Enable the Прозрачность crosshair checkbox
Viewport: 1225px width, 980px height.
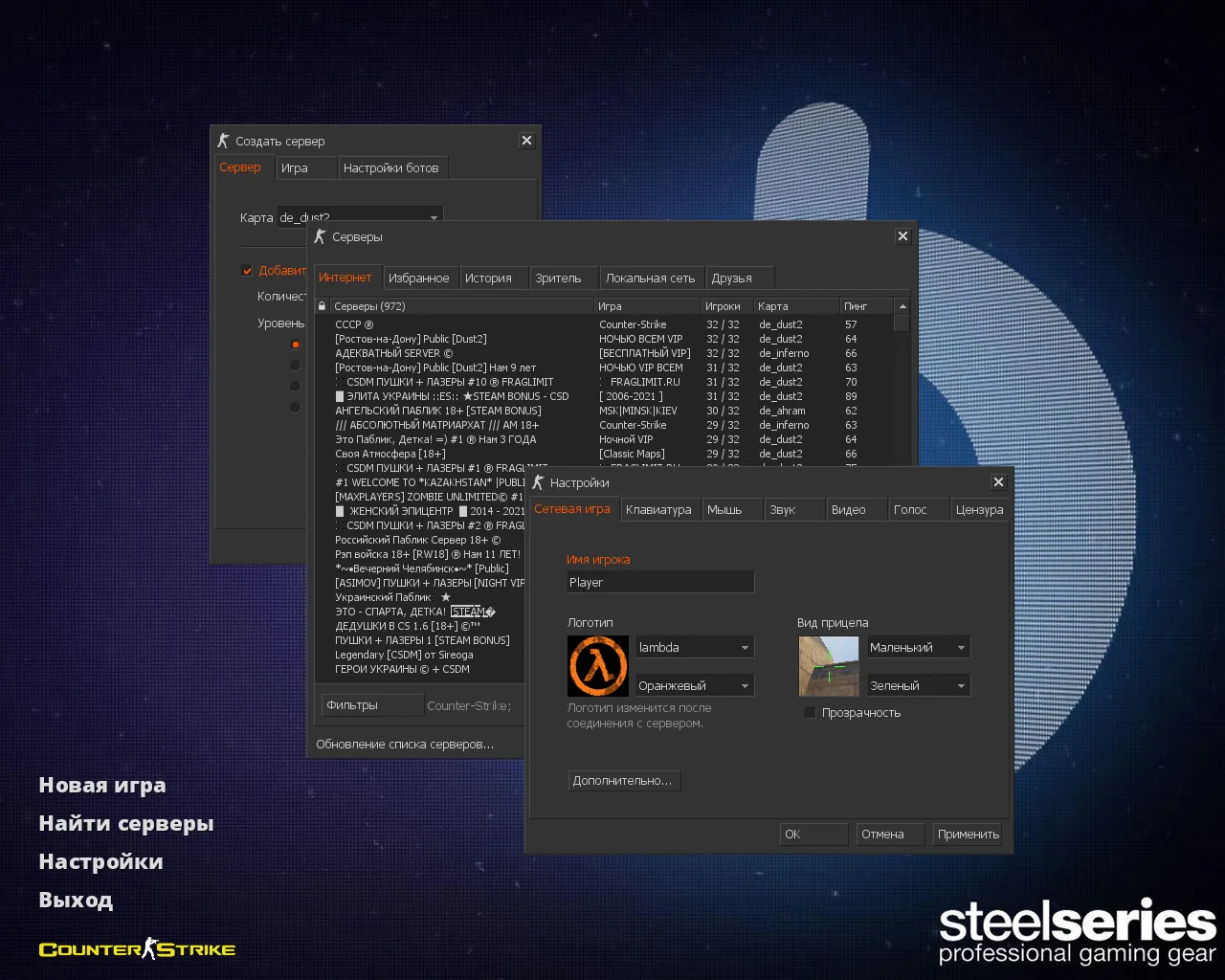click(811, 713)
